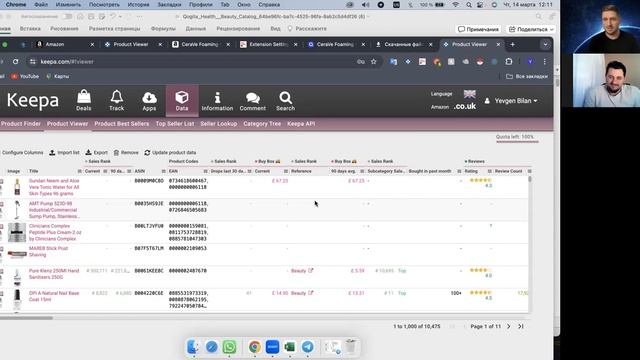Screen dimensions: 640x360
Task: Open a new browser tab
Action: click(513, 44)
